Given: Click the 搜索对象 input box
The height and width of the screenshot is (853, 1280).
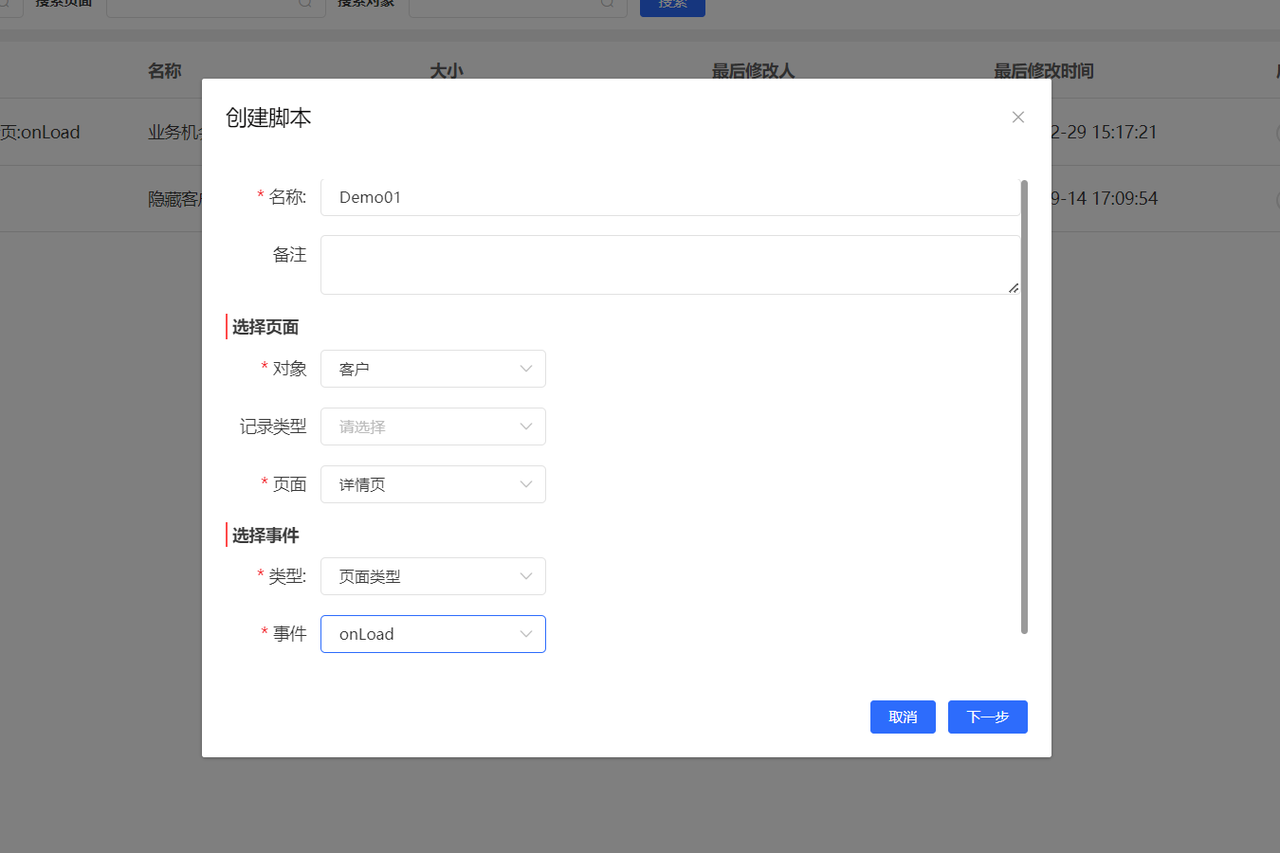Looking at the screenshot, I should tap(505, 5).
